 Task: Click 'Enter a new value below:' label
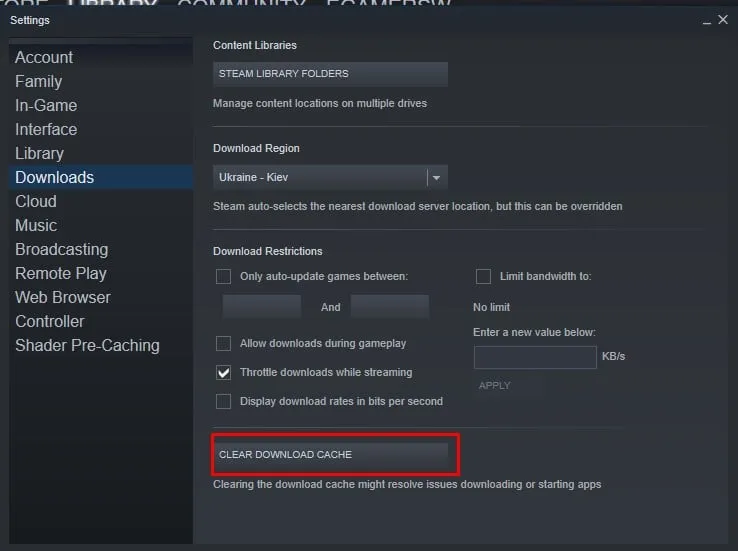[x=534, y=332]
